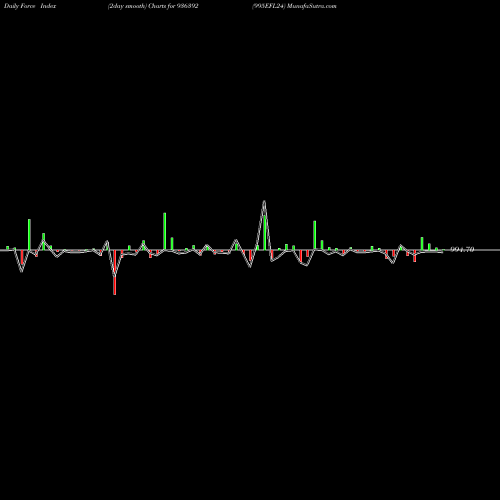Click the 994.70 value label
The height and width of the screenshot is (500, 500).
(x=462, y=249)
